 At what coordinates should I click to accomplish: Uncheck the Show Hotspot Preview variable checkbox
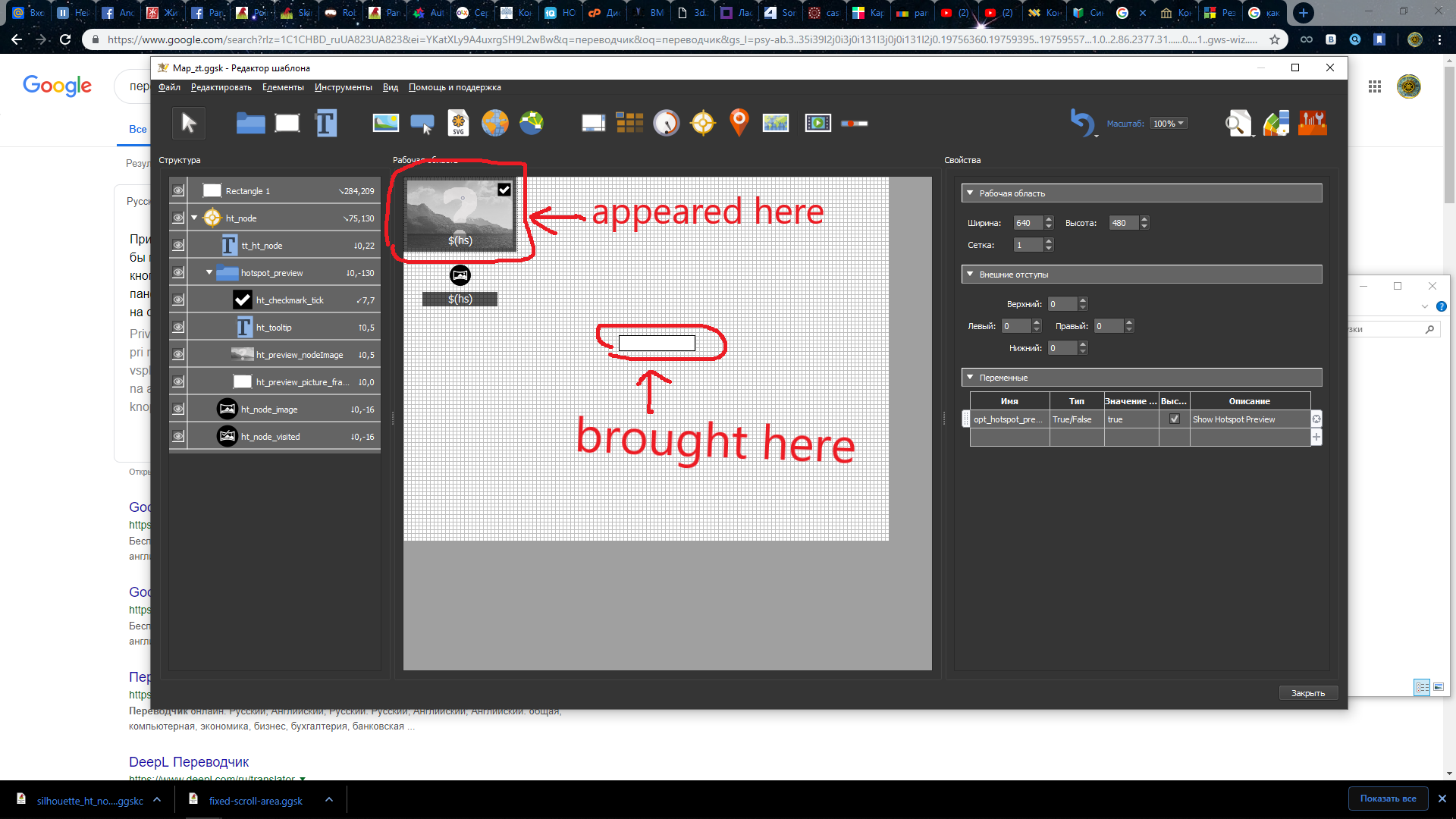tap(1175, 419)
